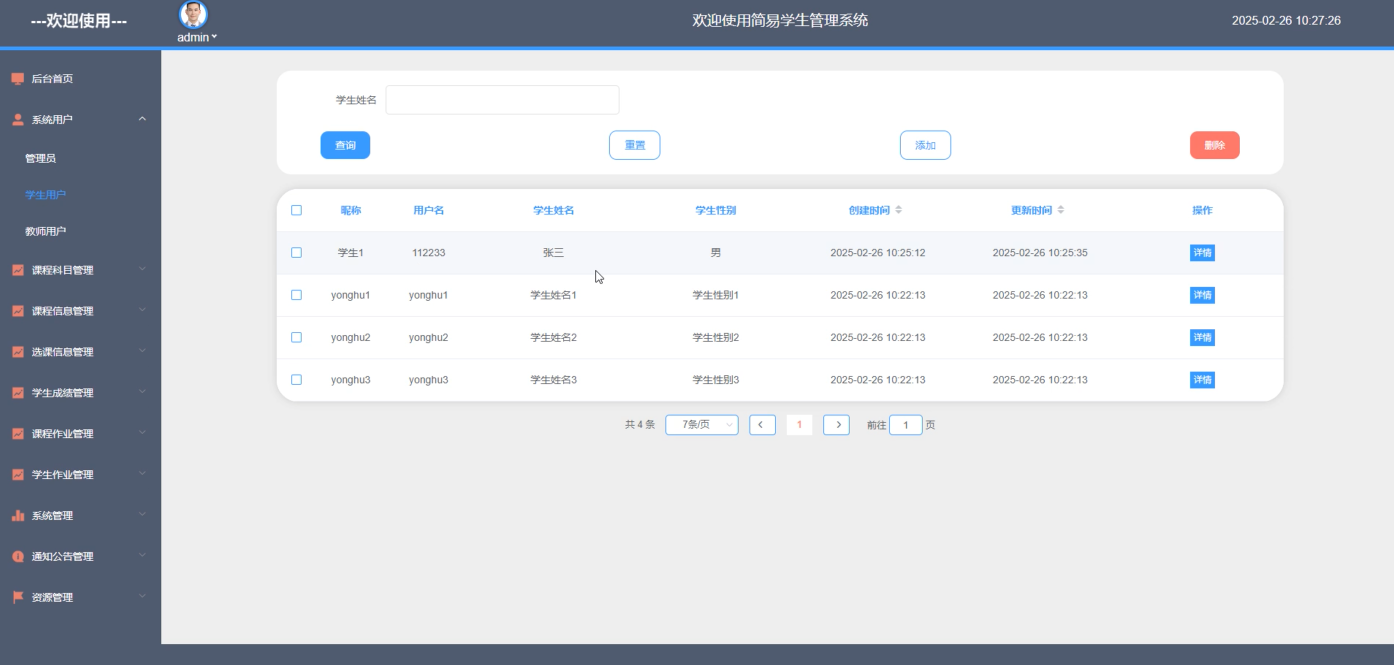
Task: Click the 系统管理 bar chart icon
Action: point(17,516)
